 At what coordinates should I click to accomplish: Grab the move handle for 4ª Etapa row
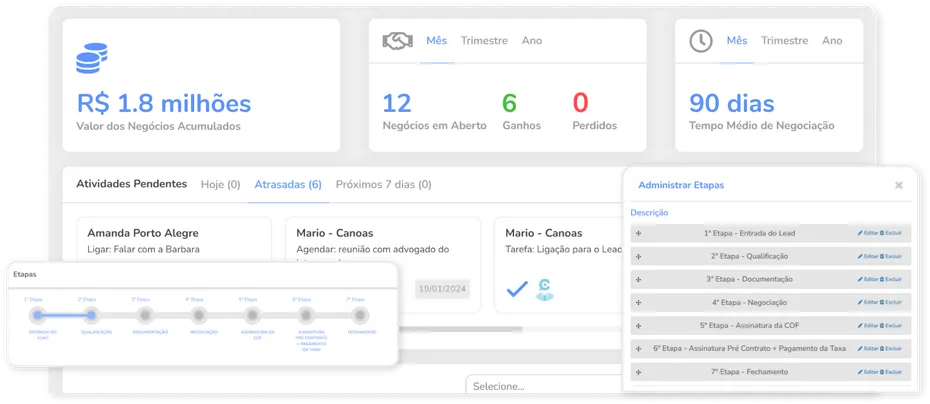(638, 303)
